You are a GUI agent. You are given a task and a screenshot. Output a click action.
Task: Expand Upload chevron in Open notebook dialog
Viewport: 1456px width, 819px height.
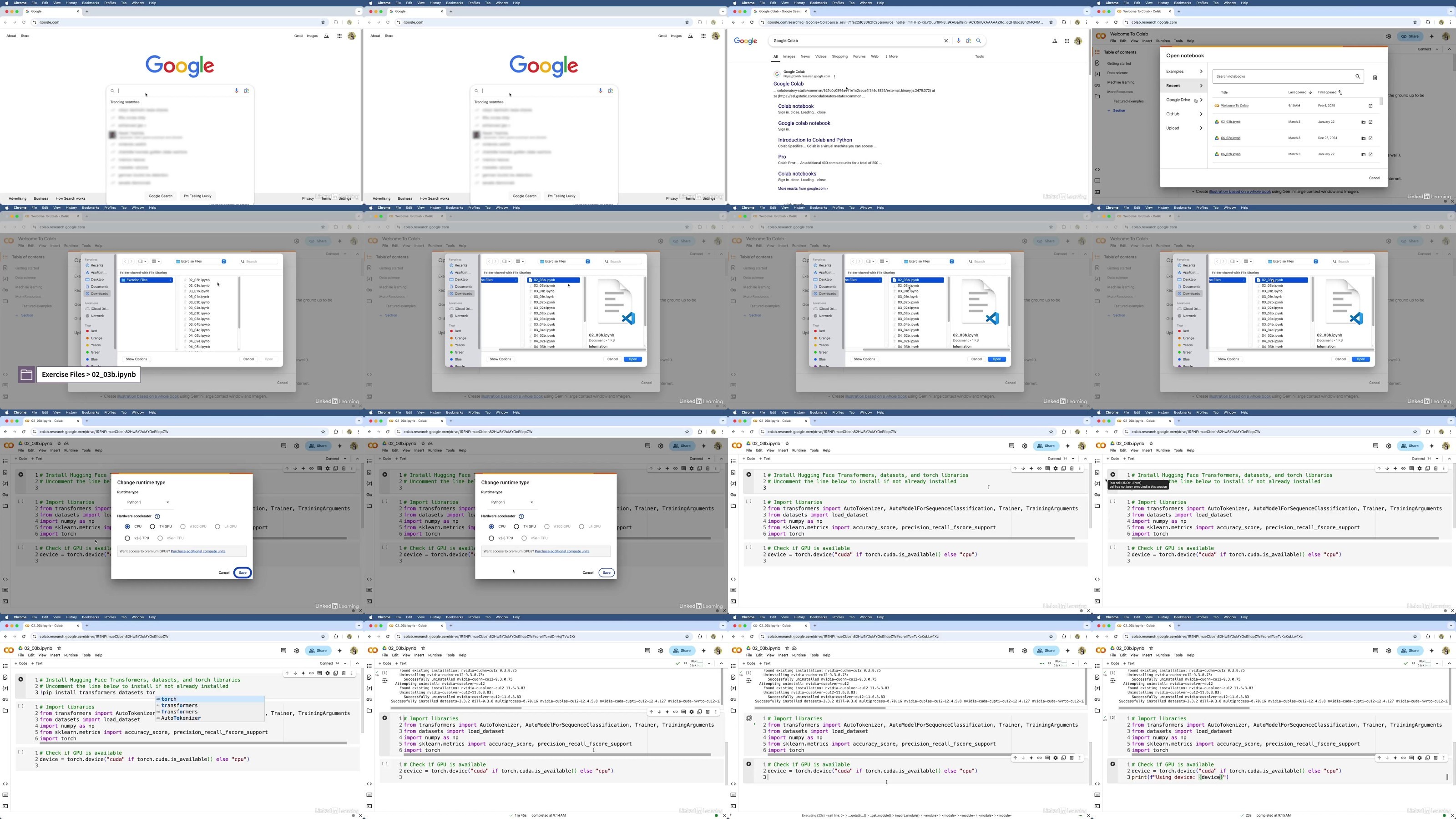1201,128
